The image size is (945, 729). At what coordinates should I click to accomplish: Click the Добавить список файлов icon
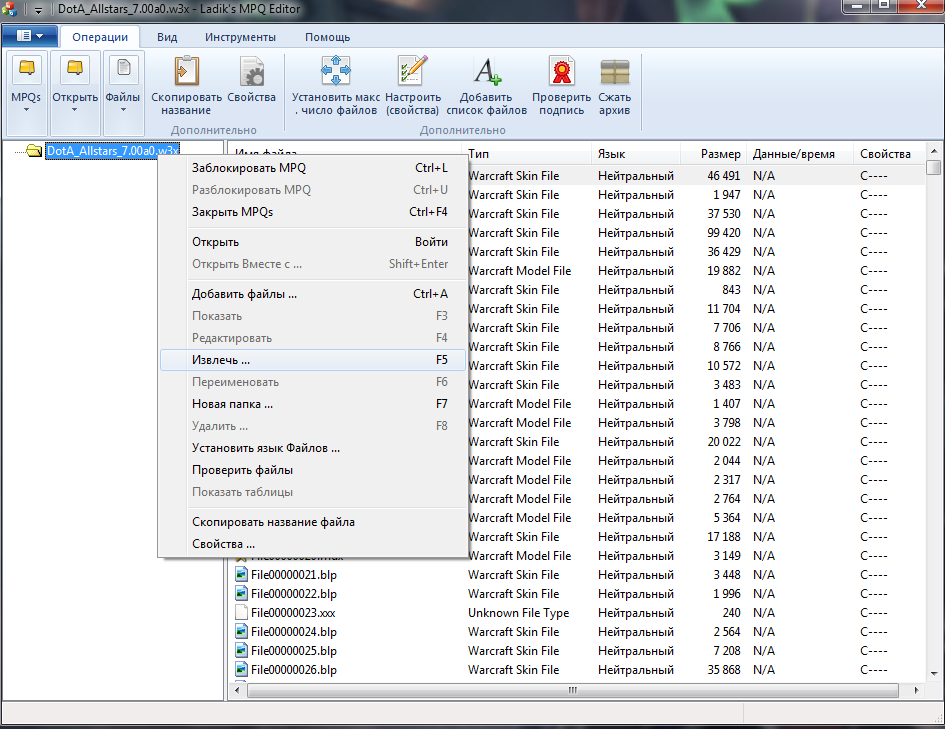pyautogui.click(x=486, y=70)
